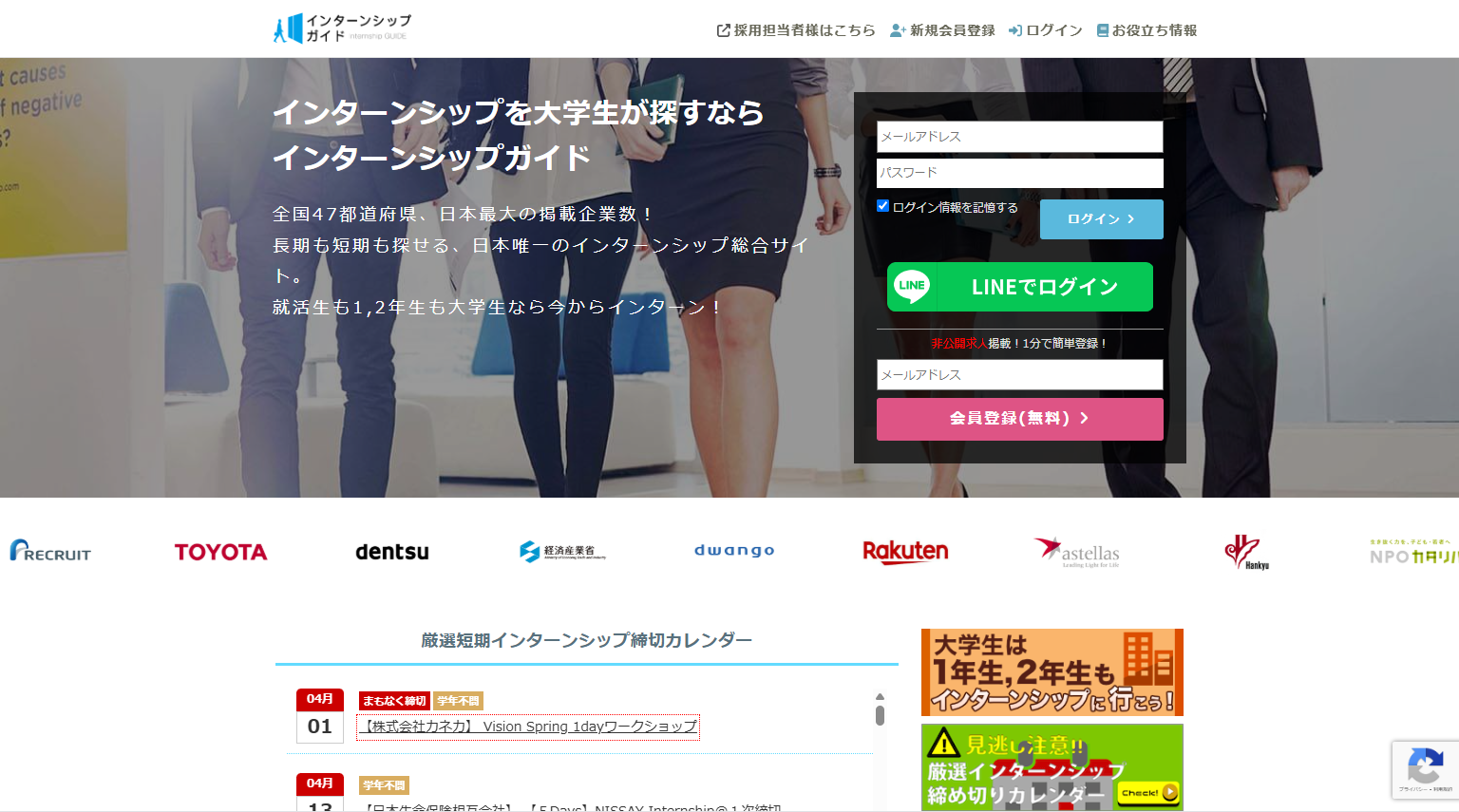Open the インターンシップガイド logo homepage

point(342,28)
